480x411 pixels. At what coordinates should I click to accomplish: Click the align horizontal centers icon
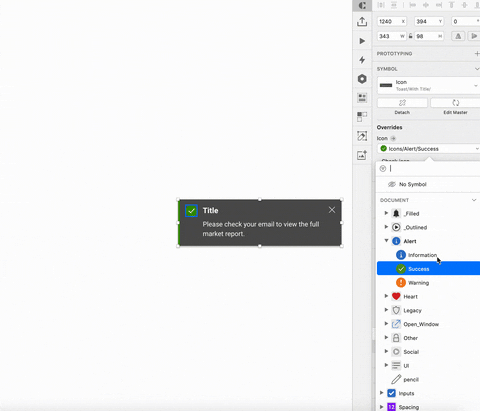pos(426,5)
